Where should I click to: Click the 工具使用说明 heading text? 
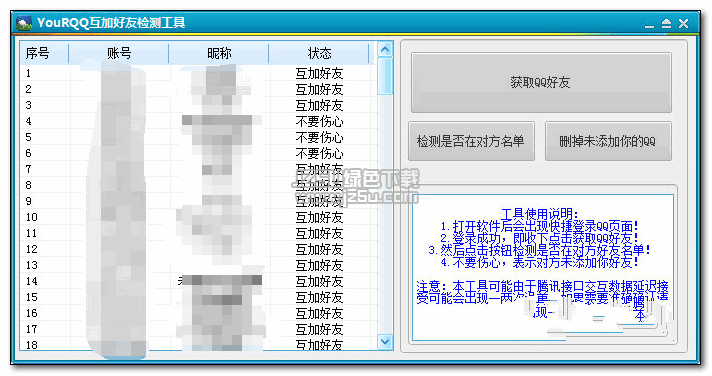pos(540,214)
